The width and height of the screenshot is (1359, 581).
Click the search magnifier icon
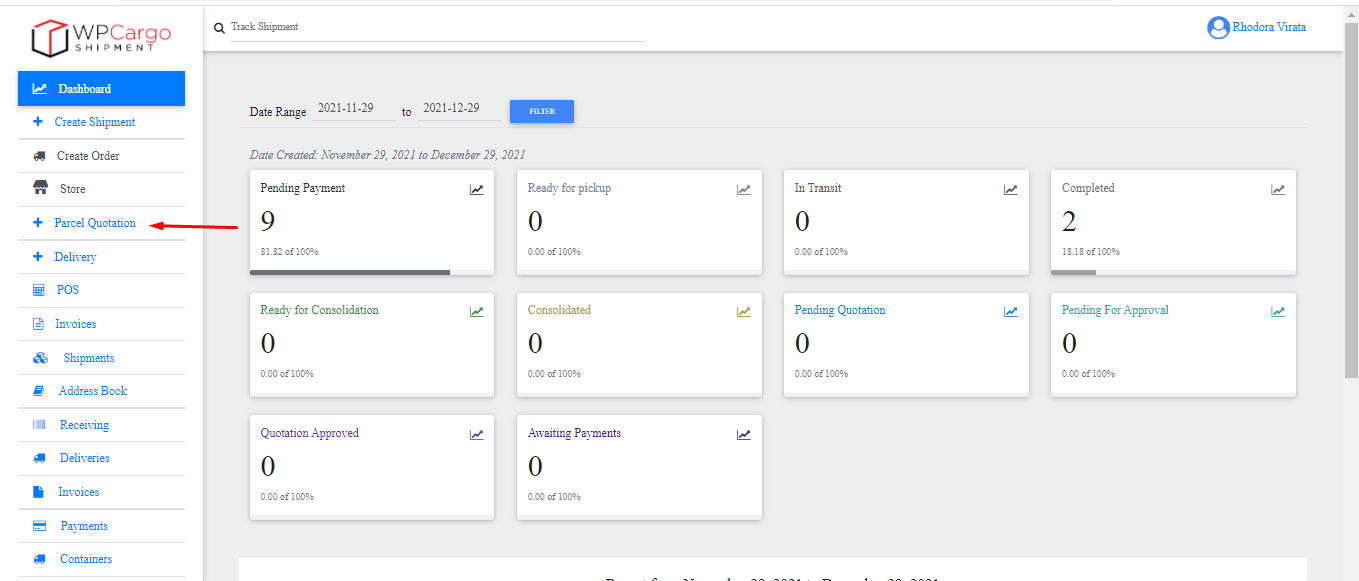tap(219, 28)
